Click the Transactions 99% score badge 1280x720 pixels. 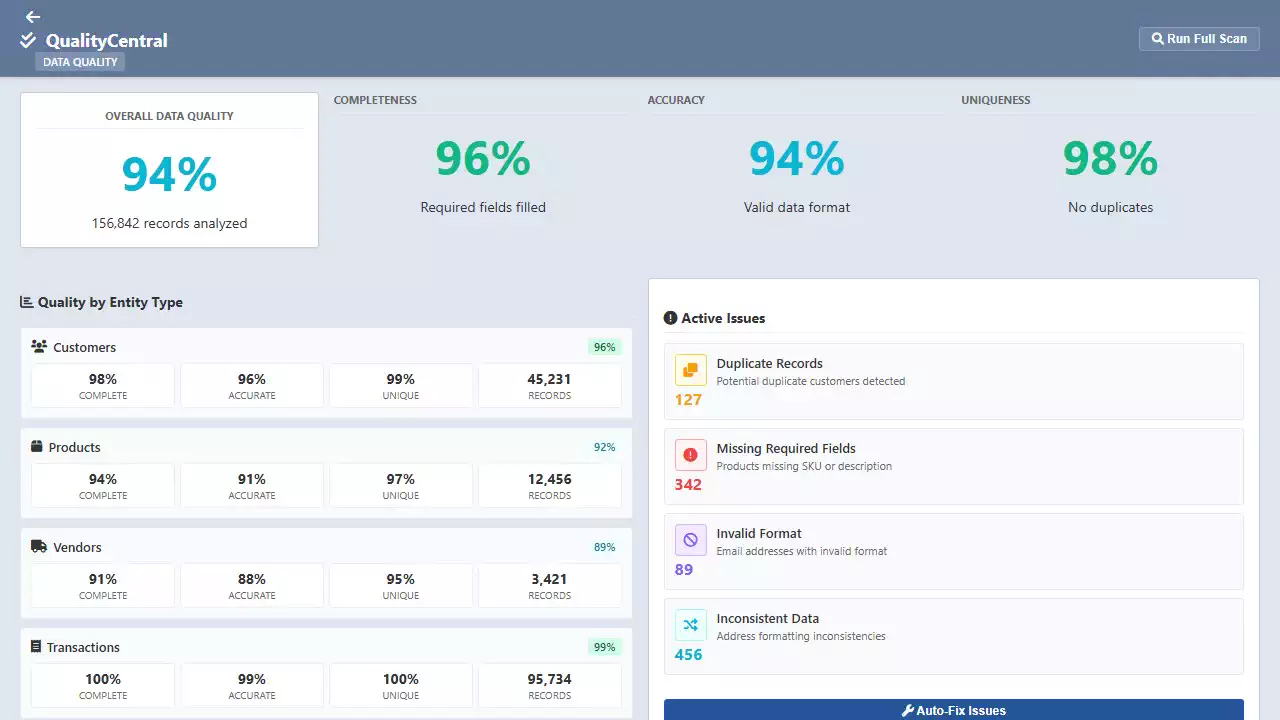[x=604, y=647]
